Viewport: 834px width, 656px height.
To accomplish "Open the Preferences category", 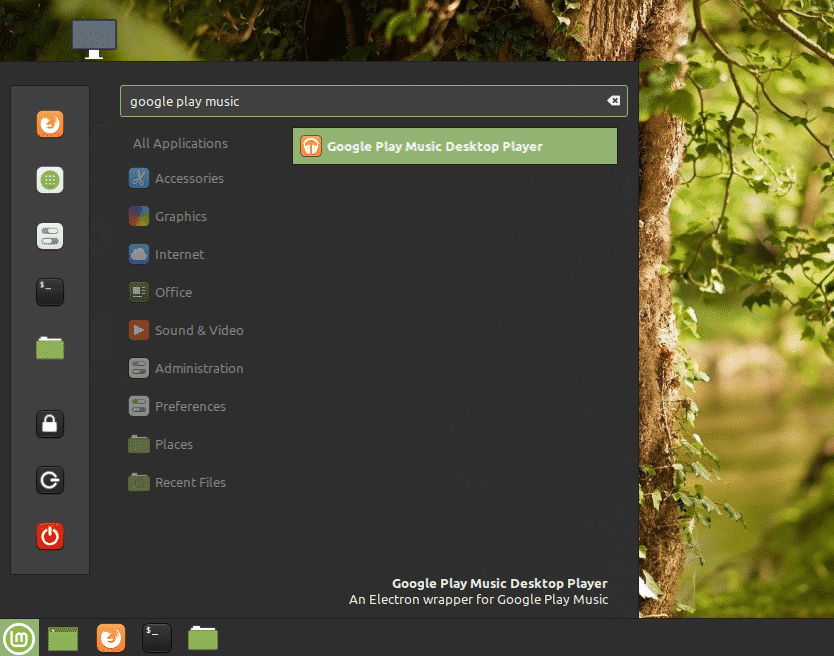I will pyautogui.click(x=189, y=407).
